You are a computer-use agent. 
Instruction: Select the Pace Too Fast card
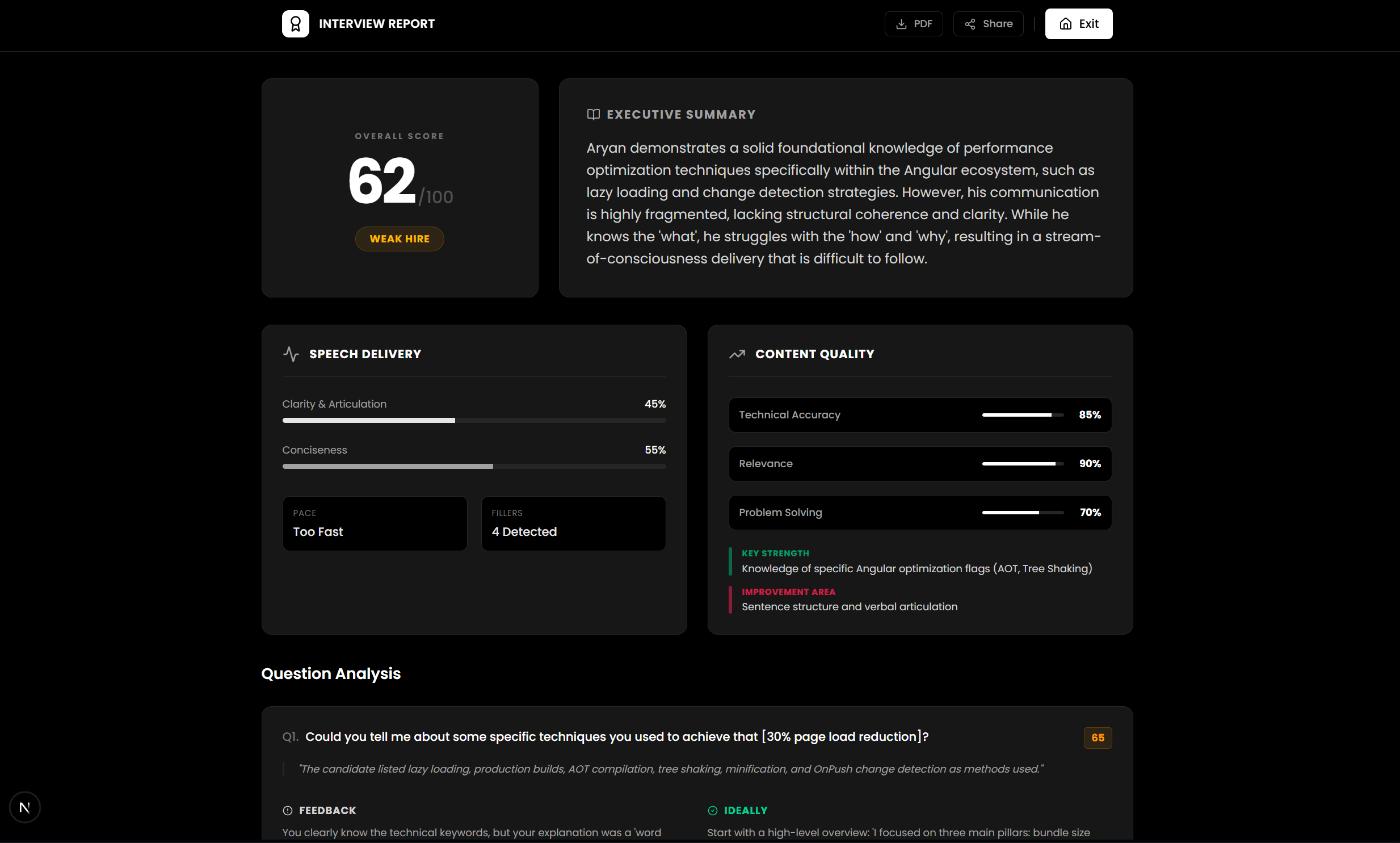click(x=375, y=523)
